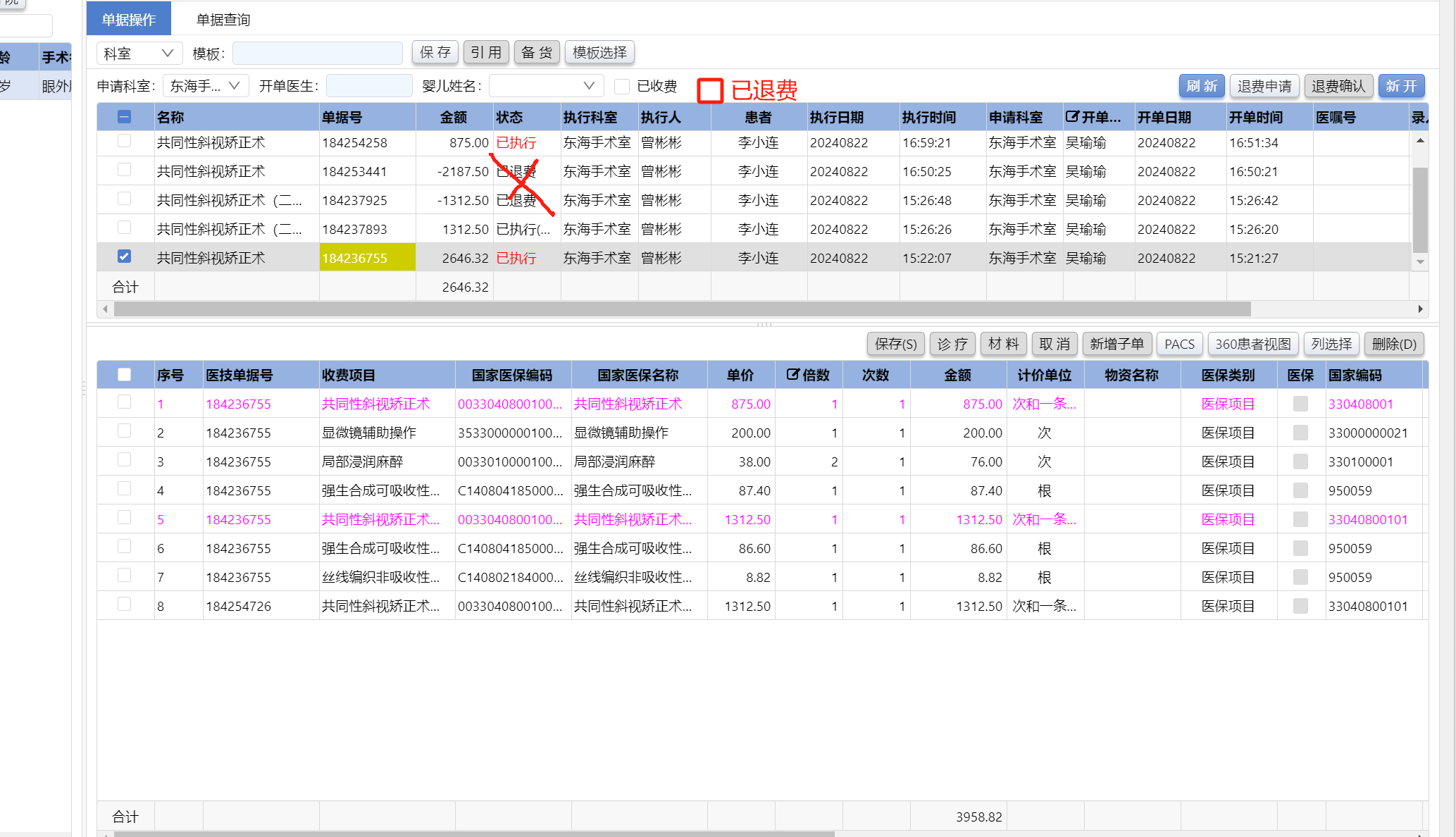Click edit icon in 开单 column header
Image resolution: width=1456 pixels, height=837 pixels.
1072,117
